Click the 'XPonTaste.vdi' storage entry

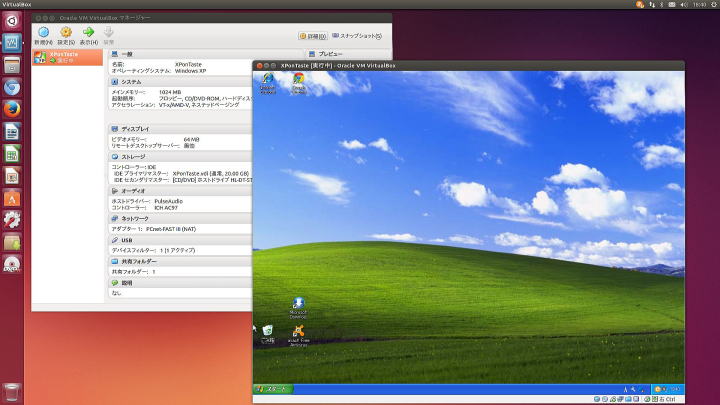[x=211, y=174]
